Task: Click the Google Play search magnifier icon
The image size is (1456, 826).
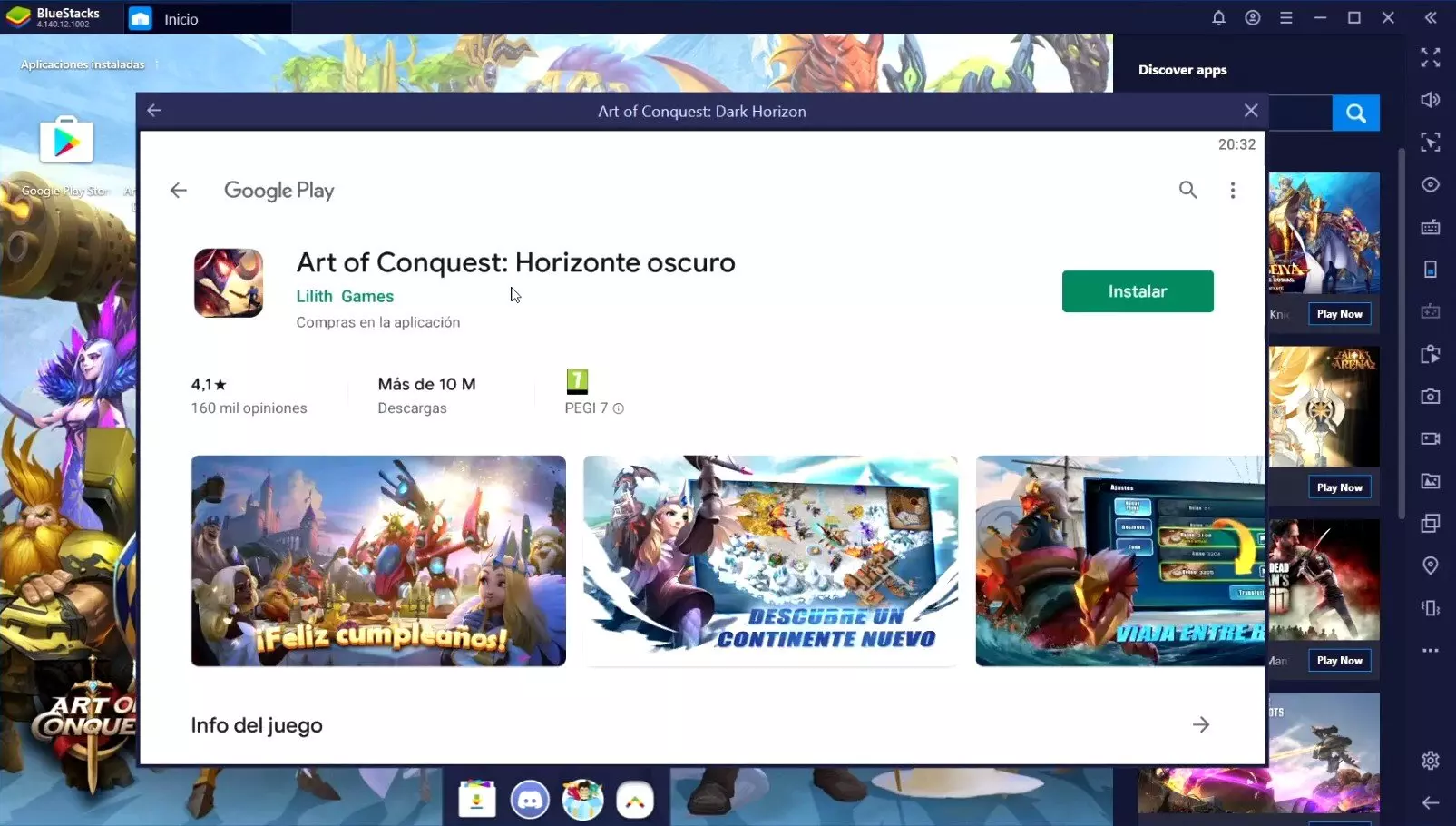Action: 1187,190
